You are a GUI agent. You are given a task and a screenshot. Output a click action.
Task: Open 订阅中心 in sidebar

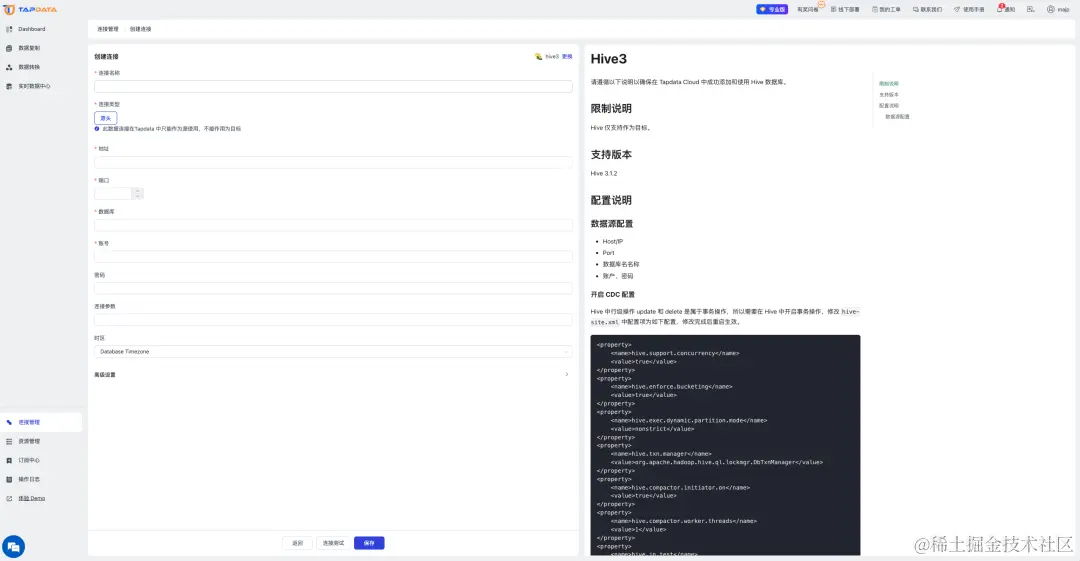coord(29,460)
